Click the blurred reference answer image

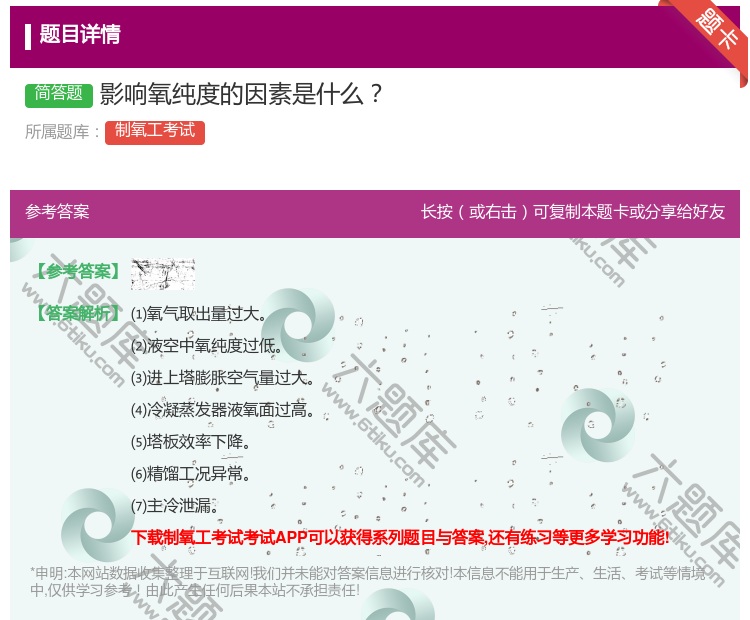tap(163, 274)
